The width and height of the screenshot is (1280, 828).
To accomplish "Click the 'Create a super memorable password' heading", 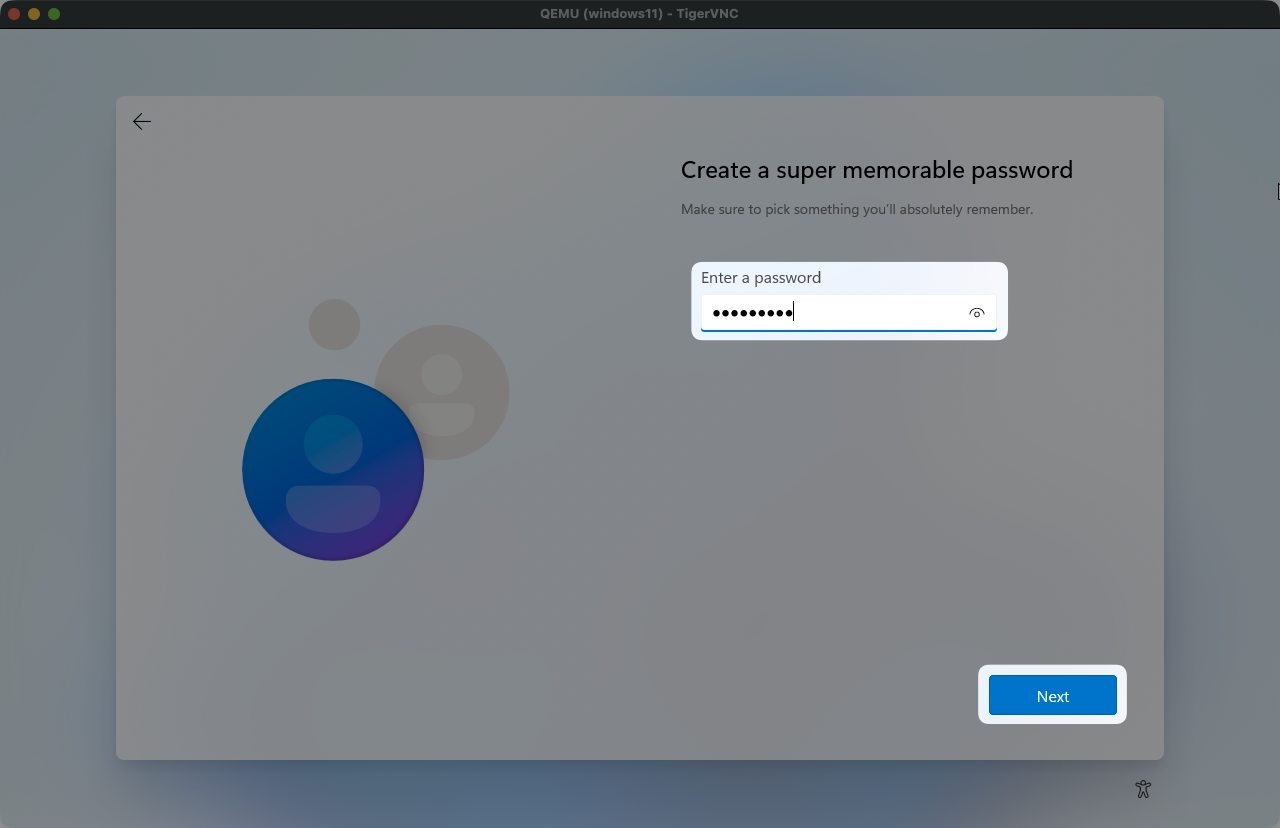I will [876, 170].
